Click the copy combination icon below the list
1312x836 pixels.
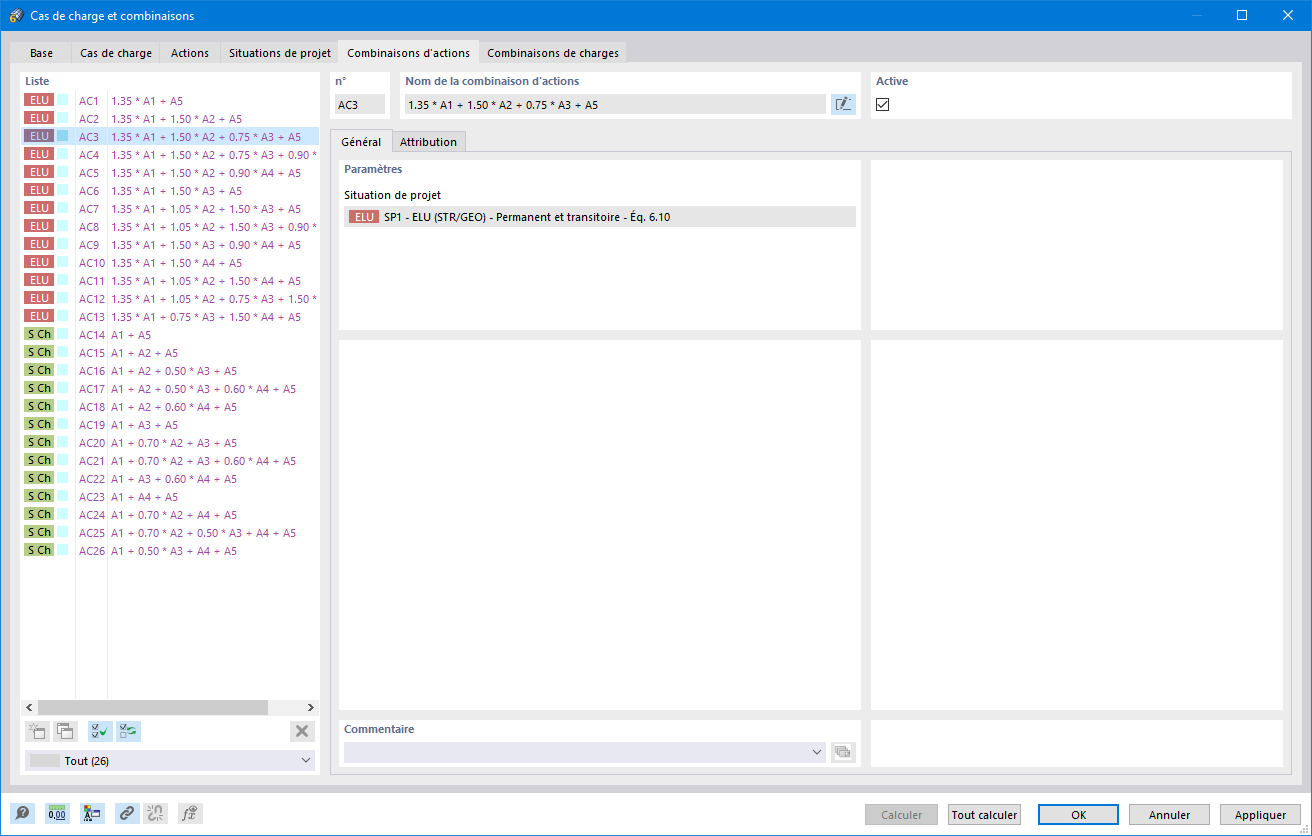tap(65, 731)
